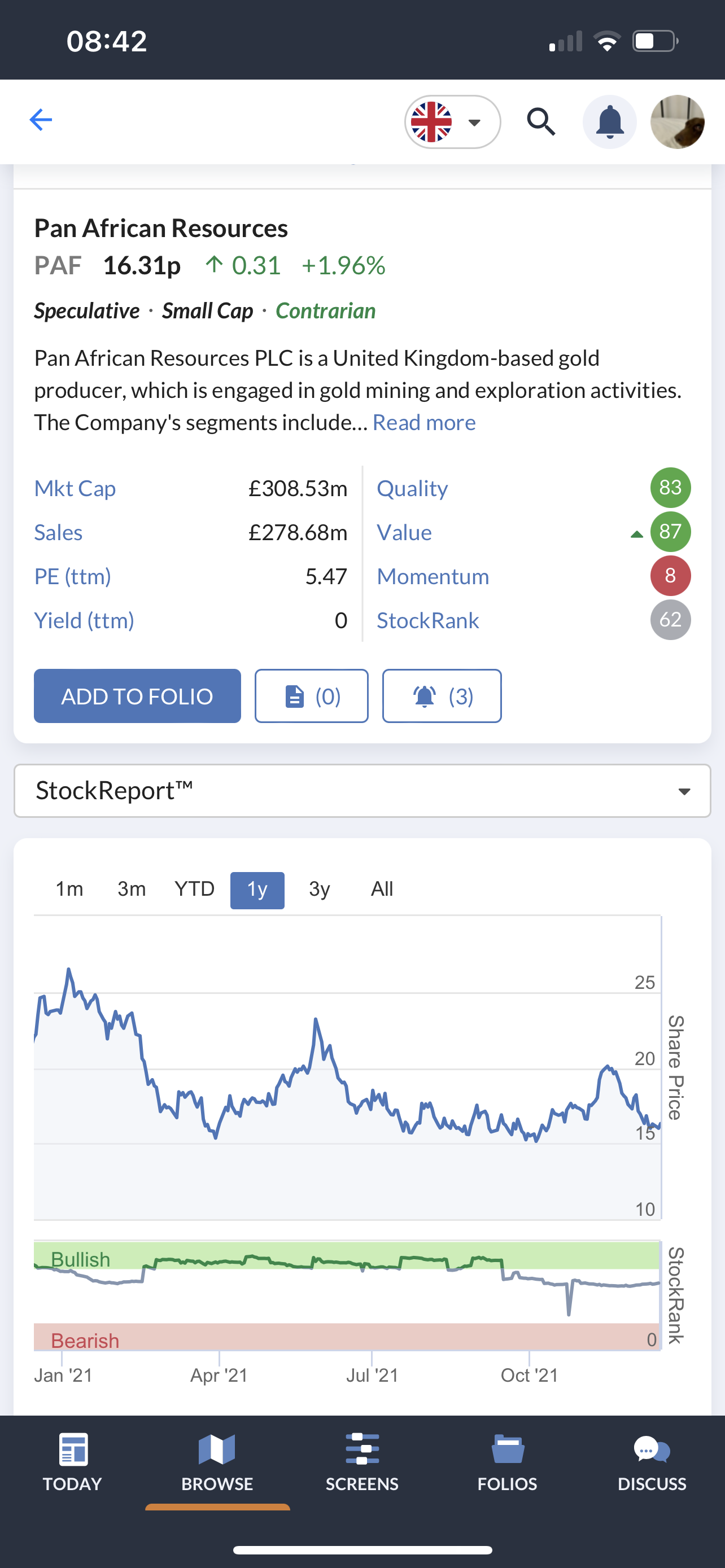725x1568 pixels.
Task: Go to the SCREENS tab
Action: point(362,1462)
